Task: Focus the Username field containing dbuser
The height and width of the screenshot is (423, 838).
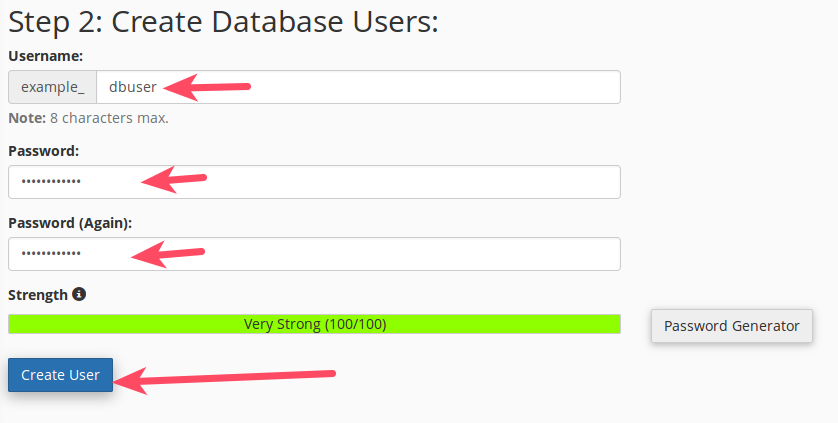Action: coord(400,87)
